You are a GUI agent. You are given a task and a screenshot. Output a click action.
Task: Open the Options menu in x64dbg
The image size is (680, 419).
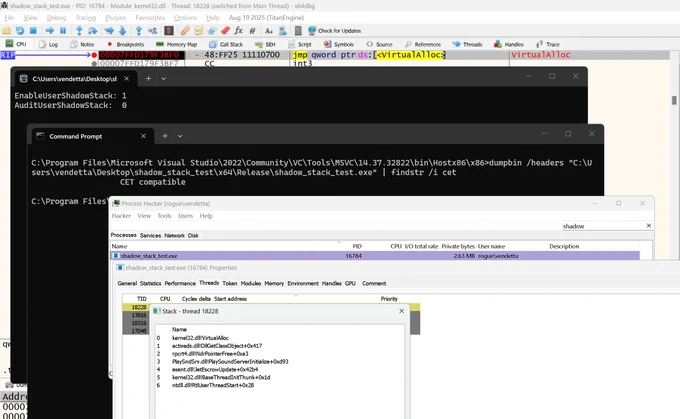[x=185, y=18]
